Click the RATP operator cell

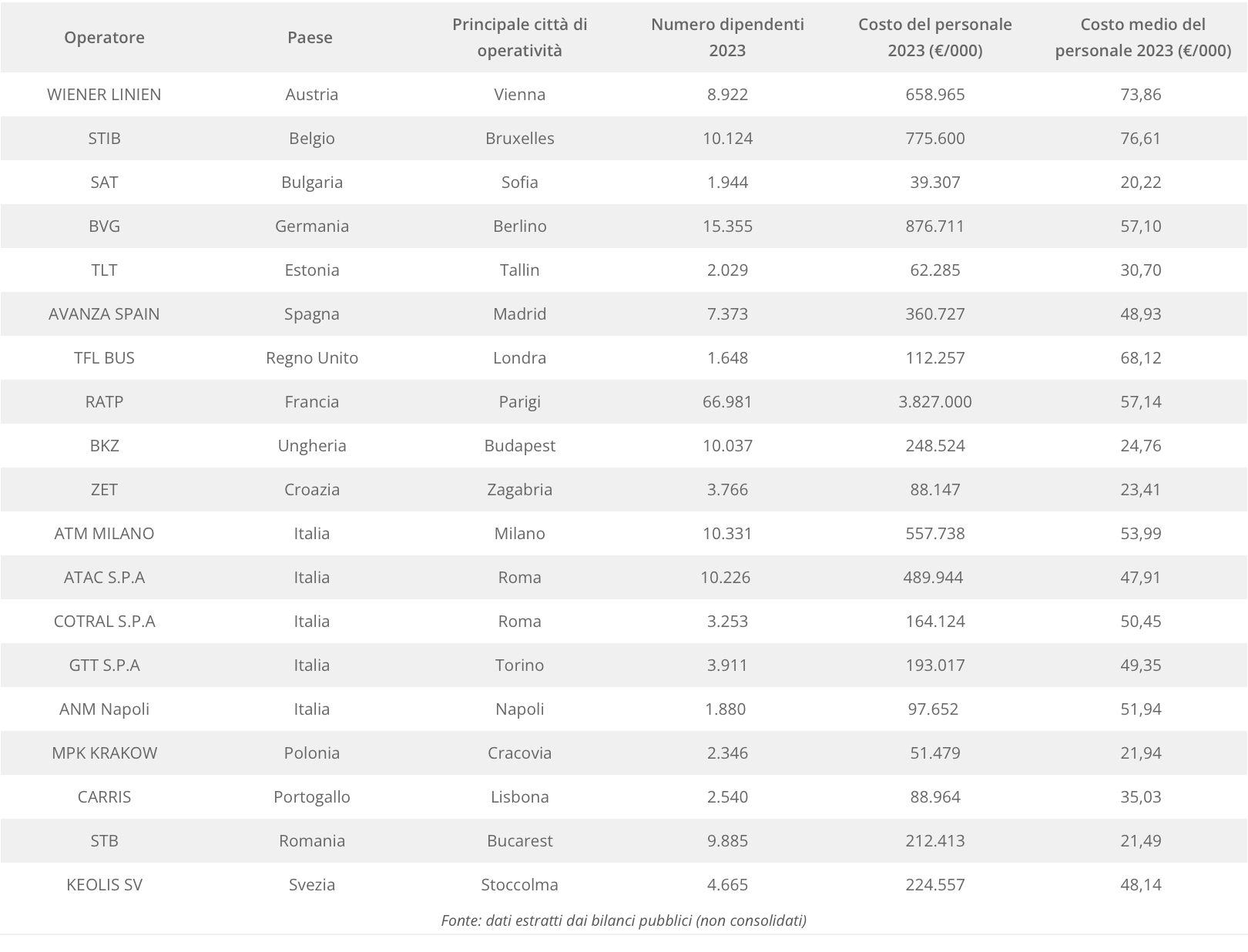(x=104, y=401)
